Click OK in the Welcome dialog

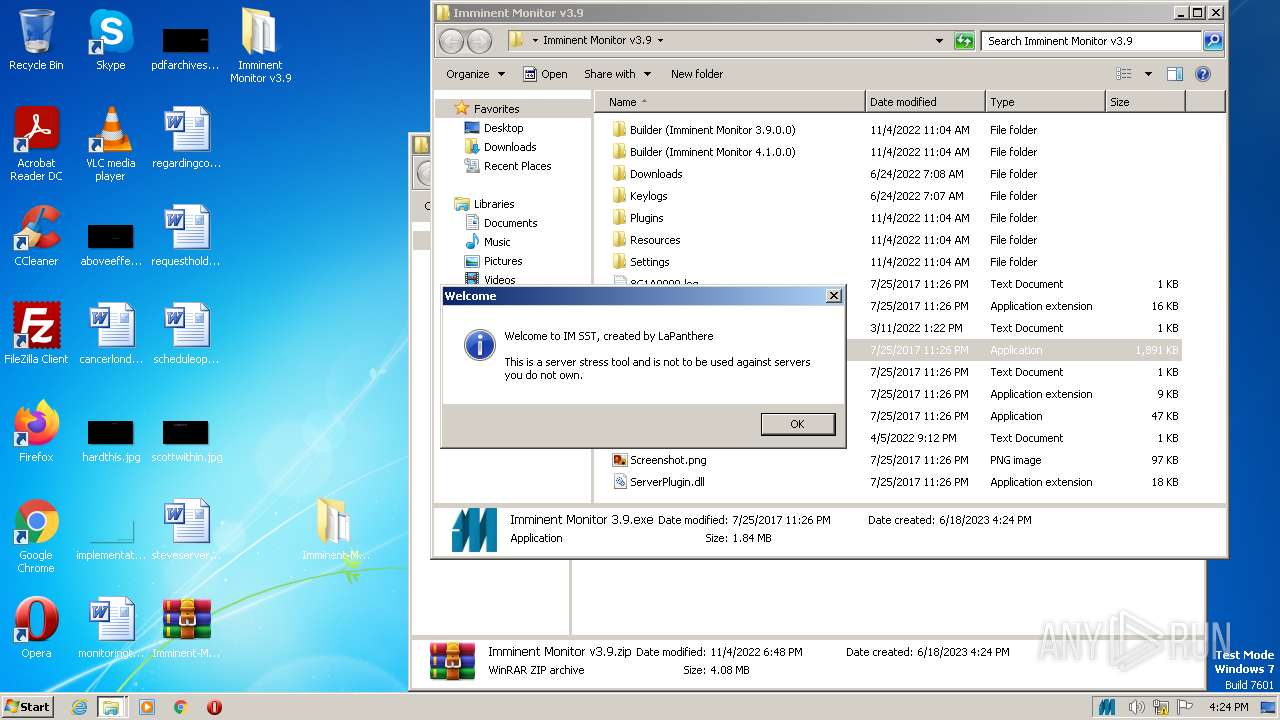pos(797,424)
